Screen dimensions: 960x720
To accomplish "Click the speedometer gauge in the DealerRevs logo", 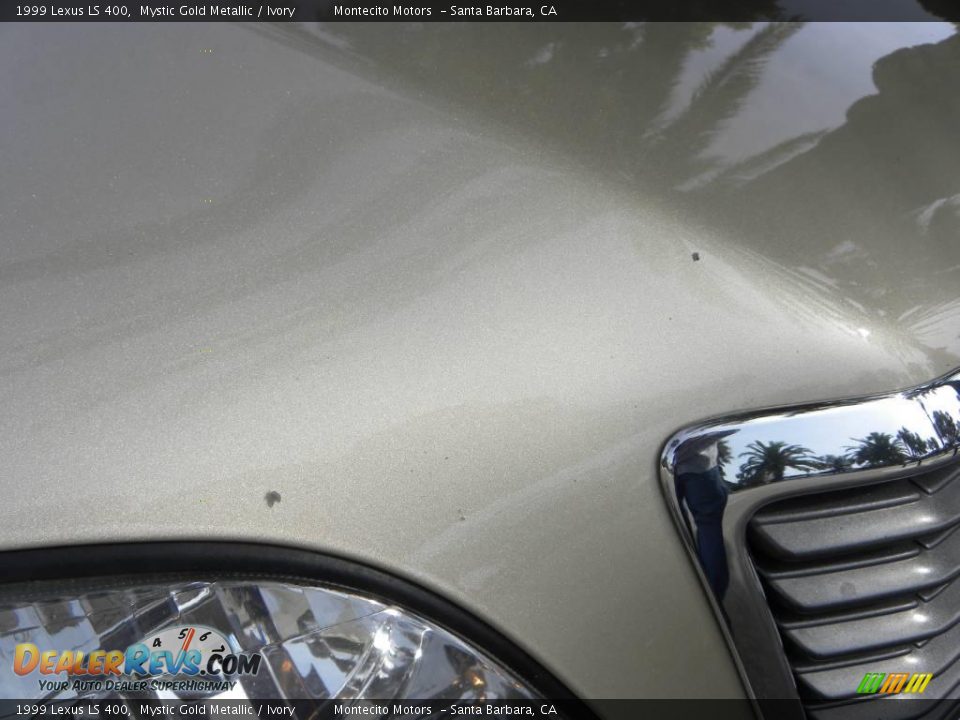I will 188,641.
